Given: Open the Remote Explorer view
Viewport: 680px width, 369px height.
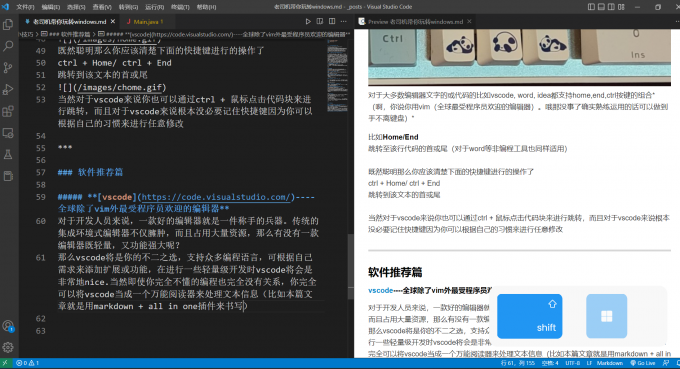Looking at the screenshot, I should pyautogui.click(x=8, y=133).
